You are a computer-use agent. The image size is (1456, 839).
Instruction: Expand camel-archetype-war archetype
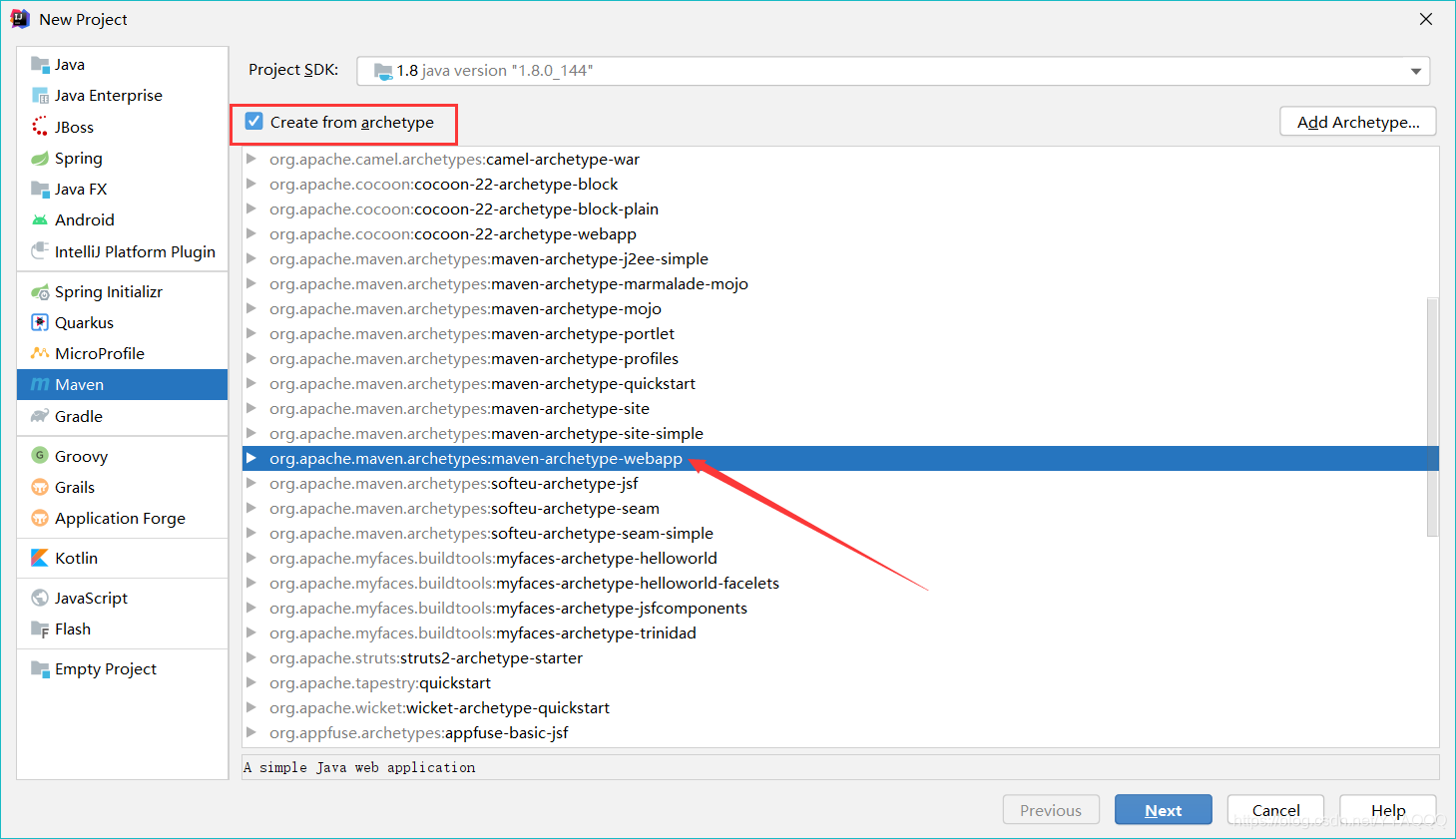(x=251, y=159)
